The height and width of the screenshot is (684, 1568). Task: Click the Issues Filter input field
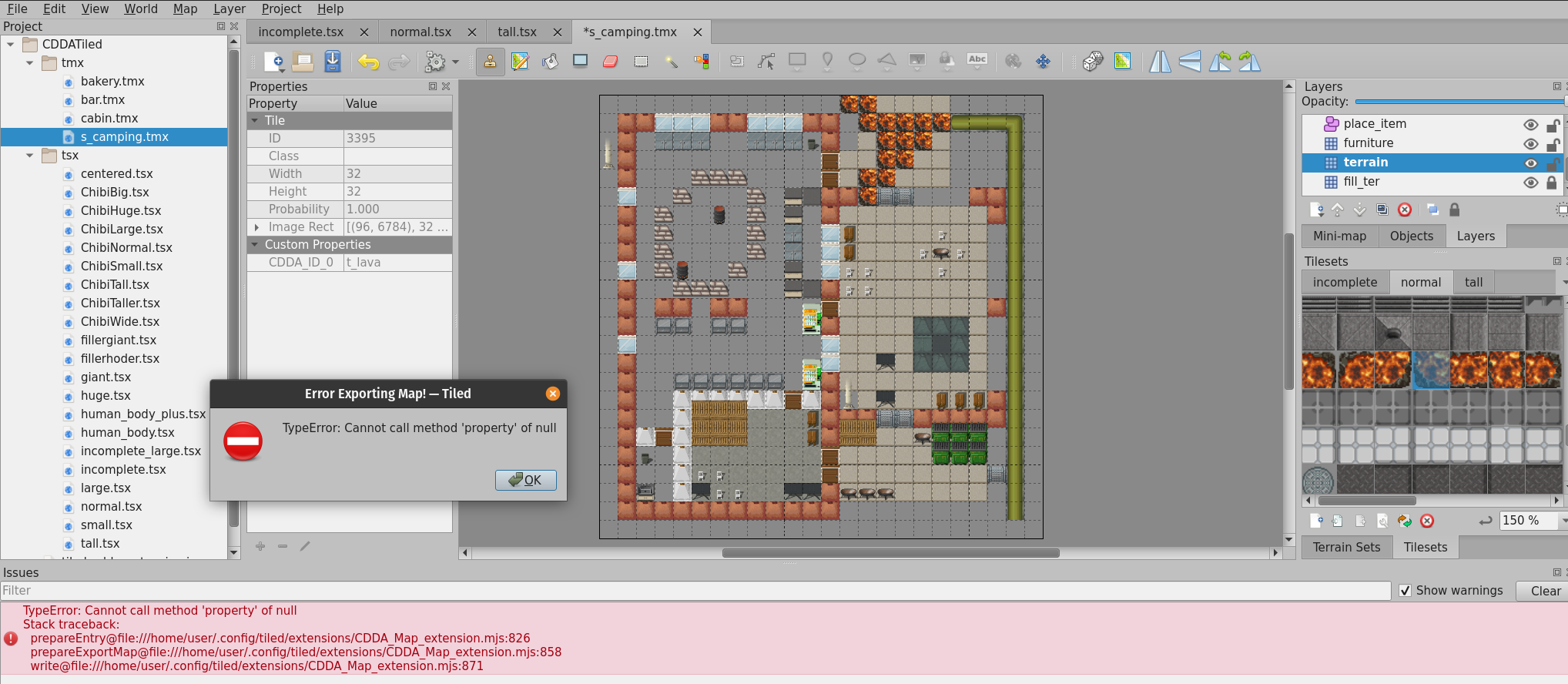click(x=695, y=591)
